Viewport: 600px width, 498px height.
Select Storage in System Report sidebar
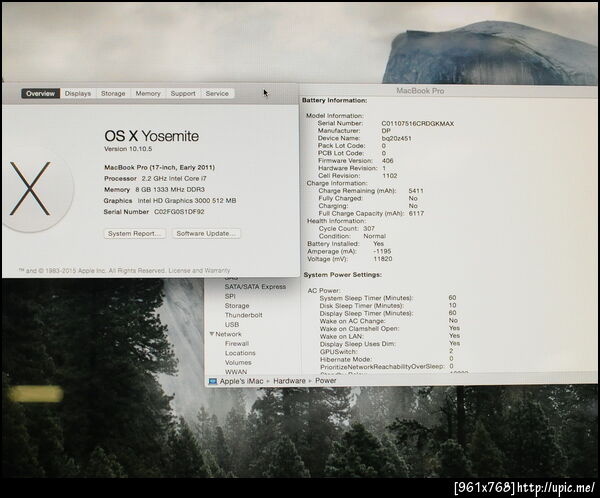tap(237, 306)
